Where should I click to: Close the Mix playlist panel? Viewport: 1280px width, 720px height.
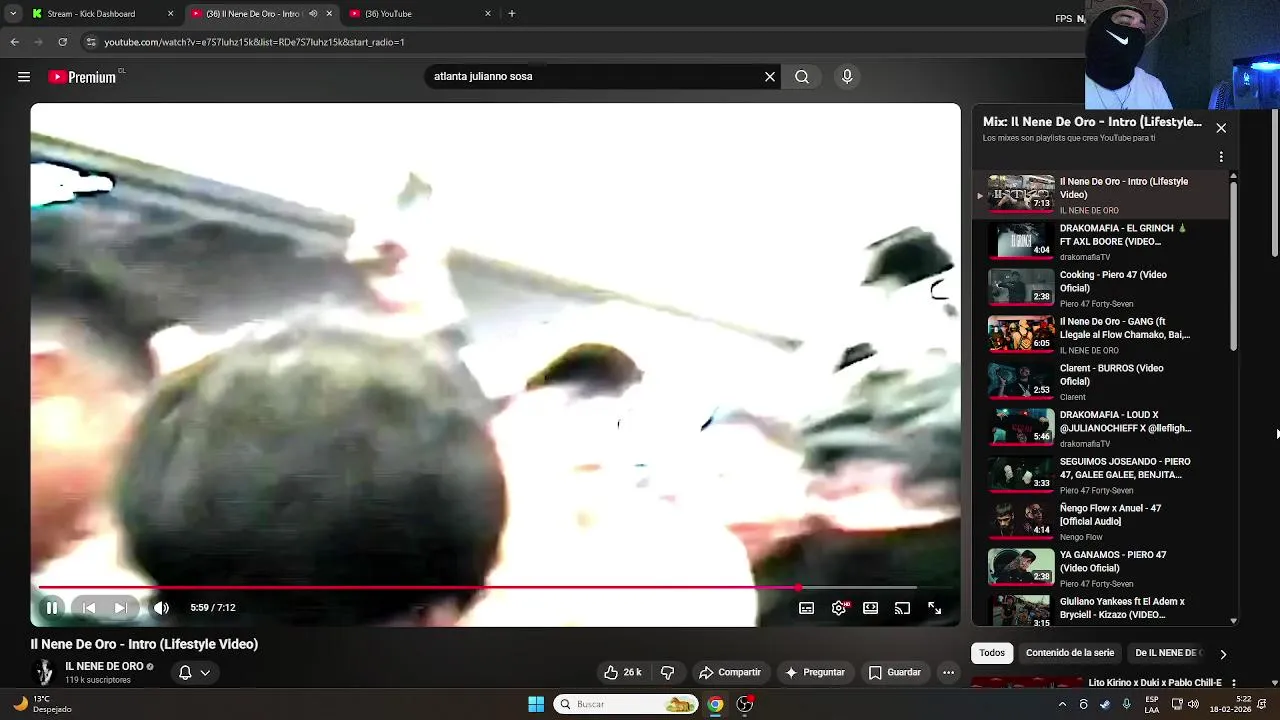pos(1221,128)
